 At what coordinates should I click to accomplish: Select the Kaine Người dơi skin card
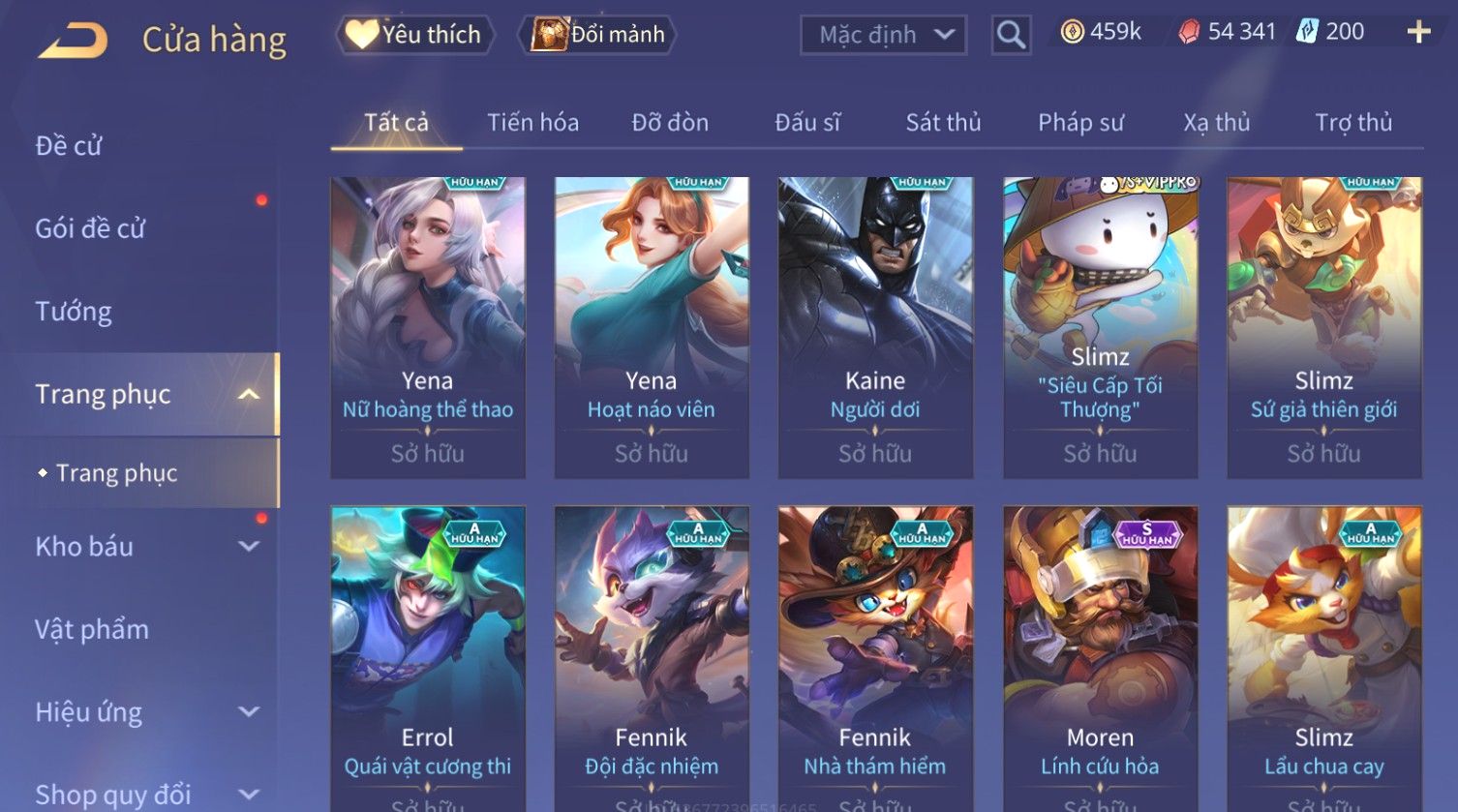click(875, 327)
